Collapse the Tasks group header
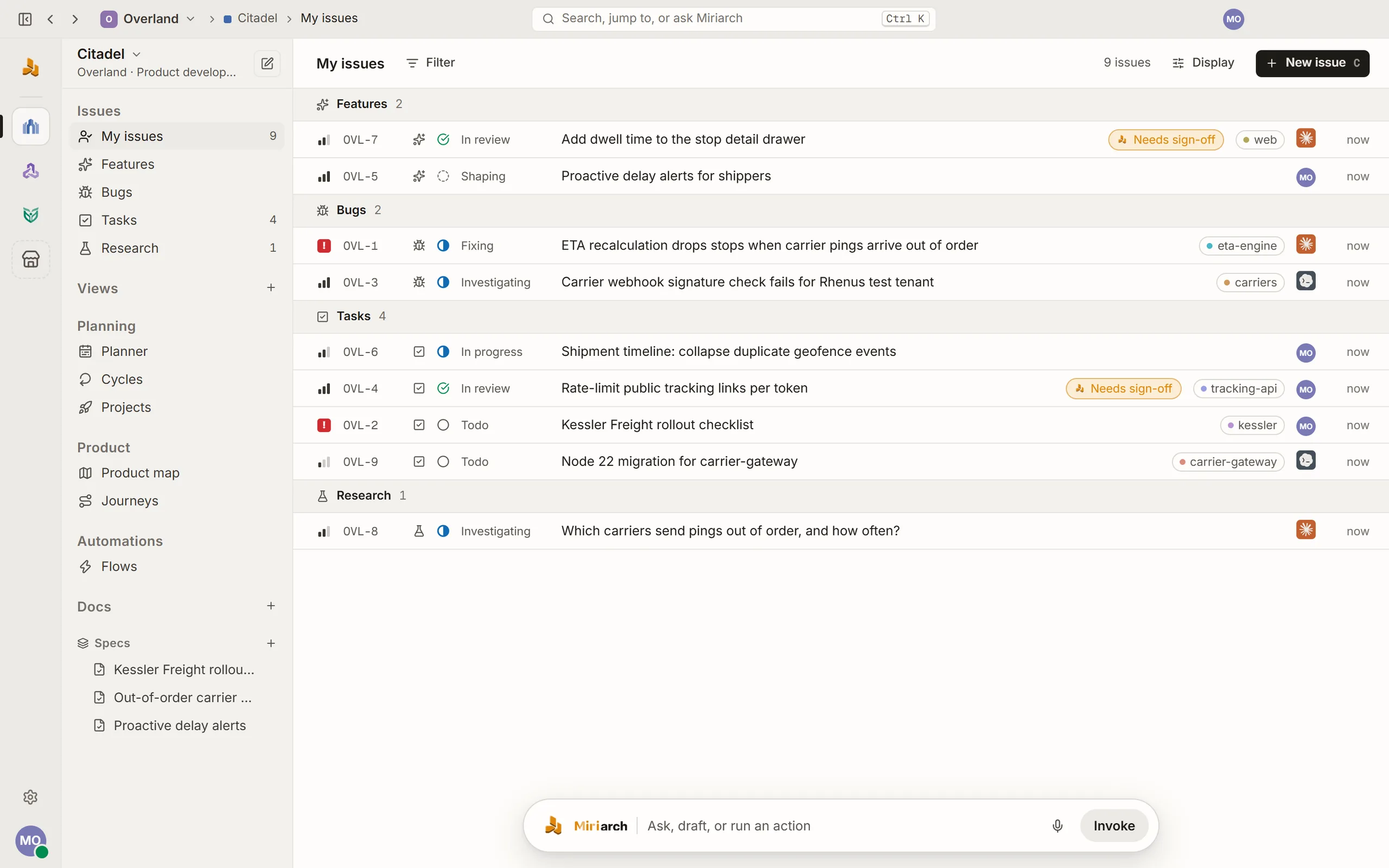1389x868 pixels. point(841,317)
